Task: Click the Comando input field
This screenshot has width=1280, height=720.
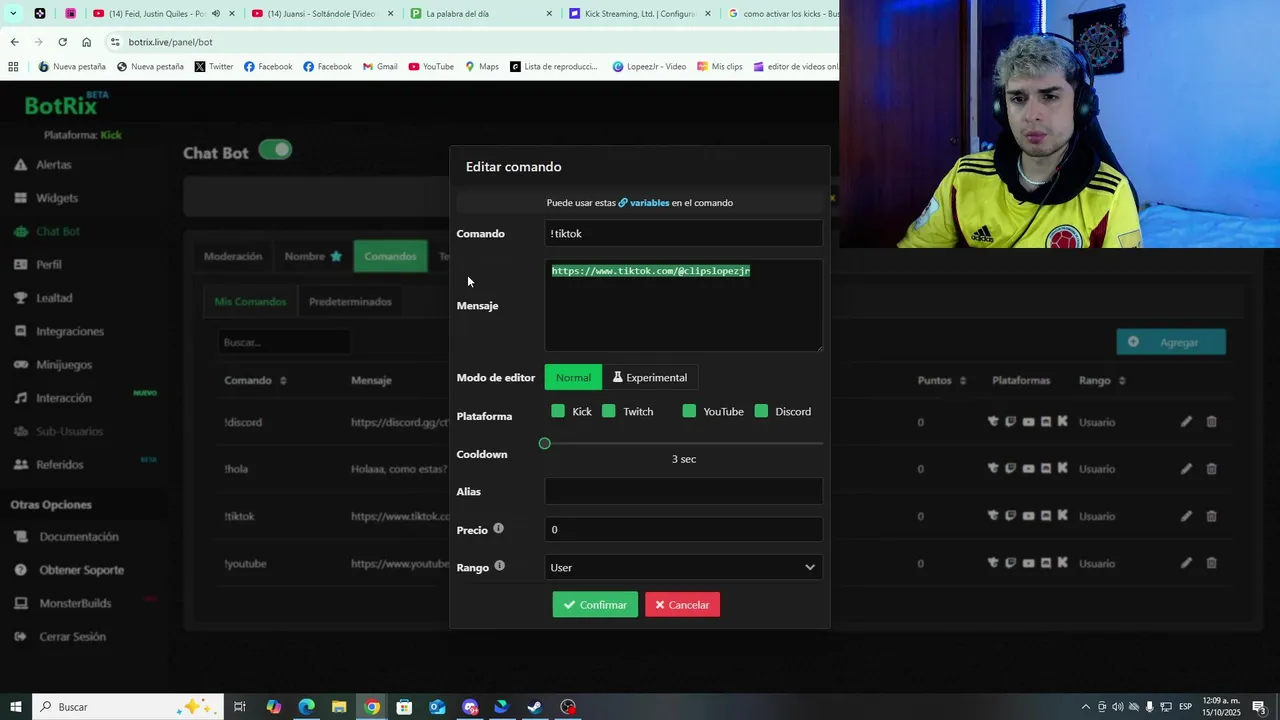Action: (x=684, y=233)
